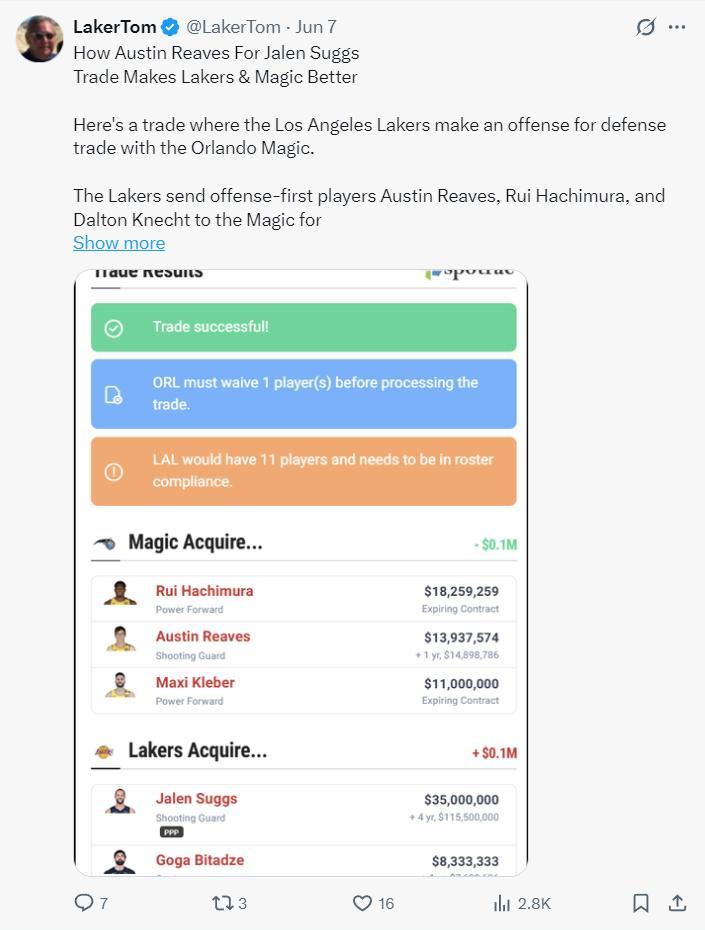This screenshot has width=705, height=930.
Task: Share the post via share icon
Action: [677, 903]
